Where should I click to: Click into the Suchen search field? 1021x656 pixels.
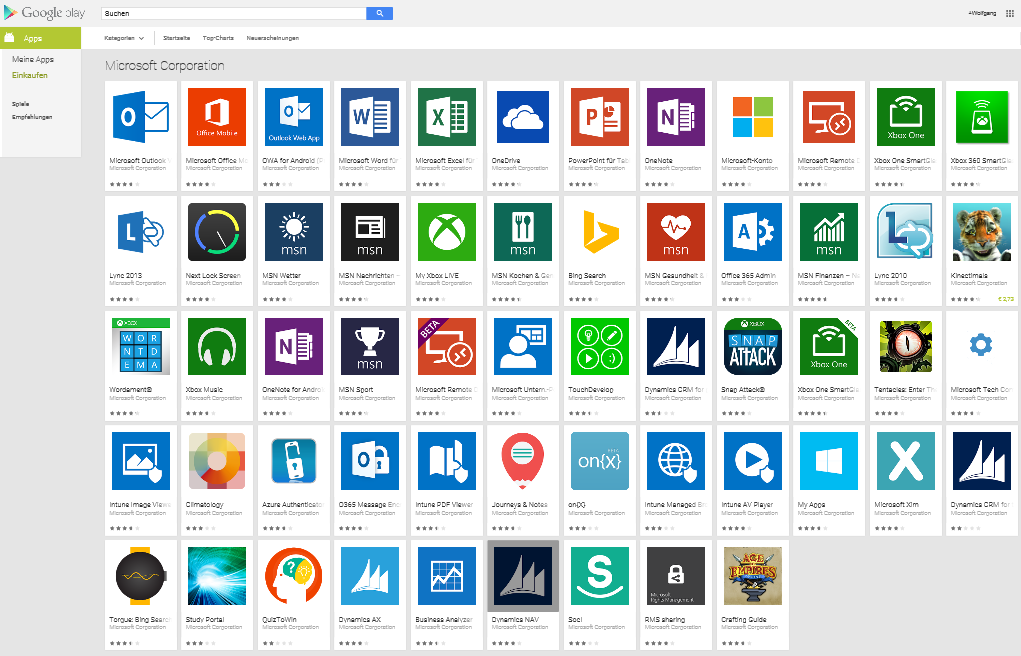[x=234, y=14]
